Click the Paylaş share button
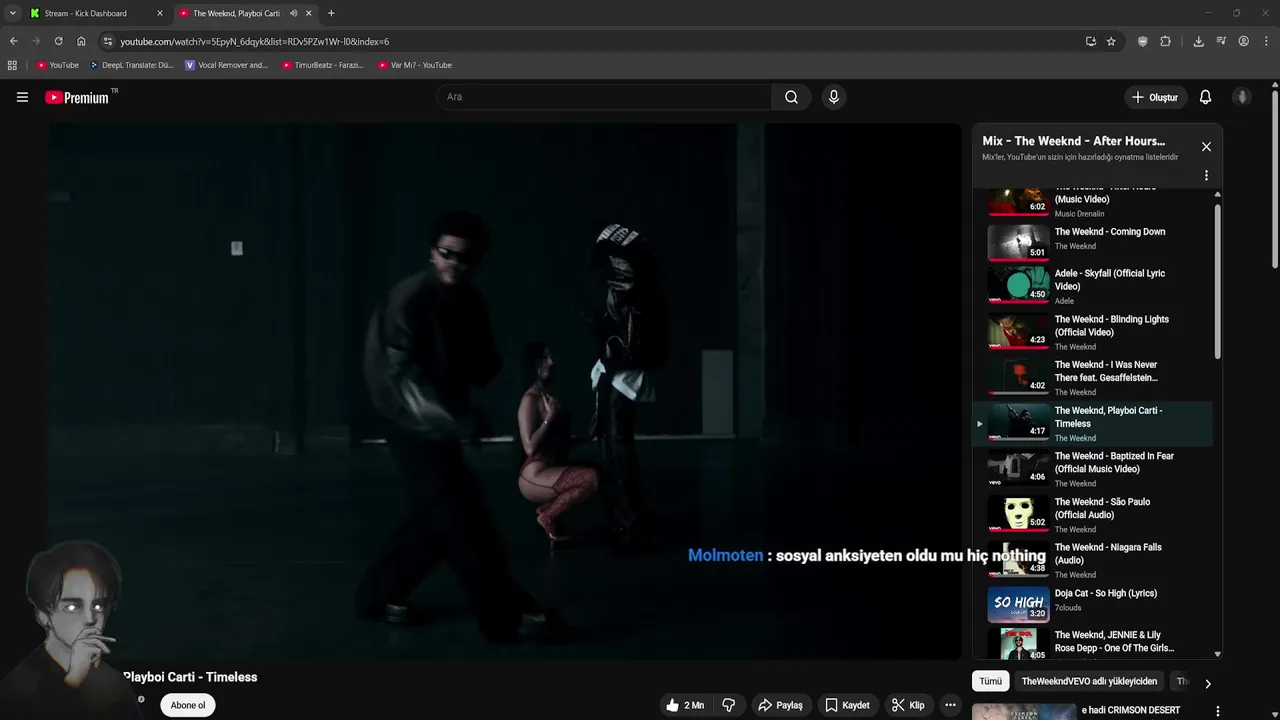Image resolution: width=1280 pixels, height=720 pixels. (x=780, y=705)
